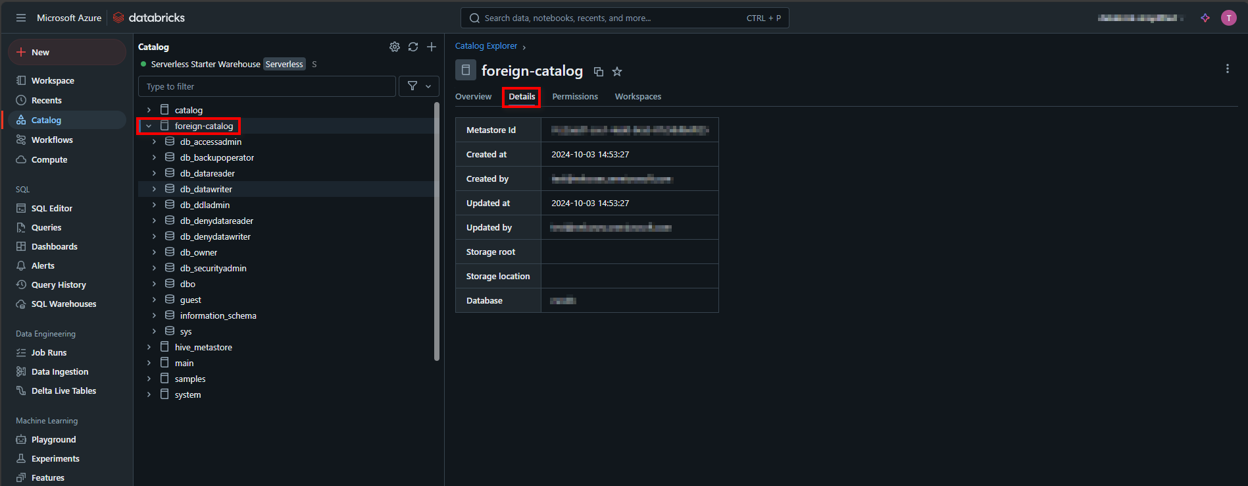Copy the foreign-catalog name
The image size is (1248, 486).
[598, 72]
